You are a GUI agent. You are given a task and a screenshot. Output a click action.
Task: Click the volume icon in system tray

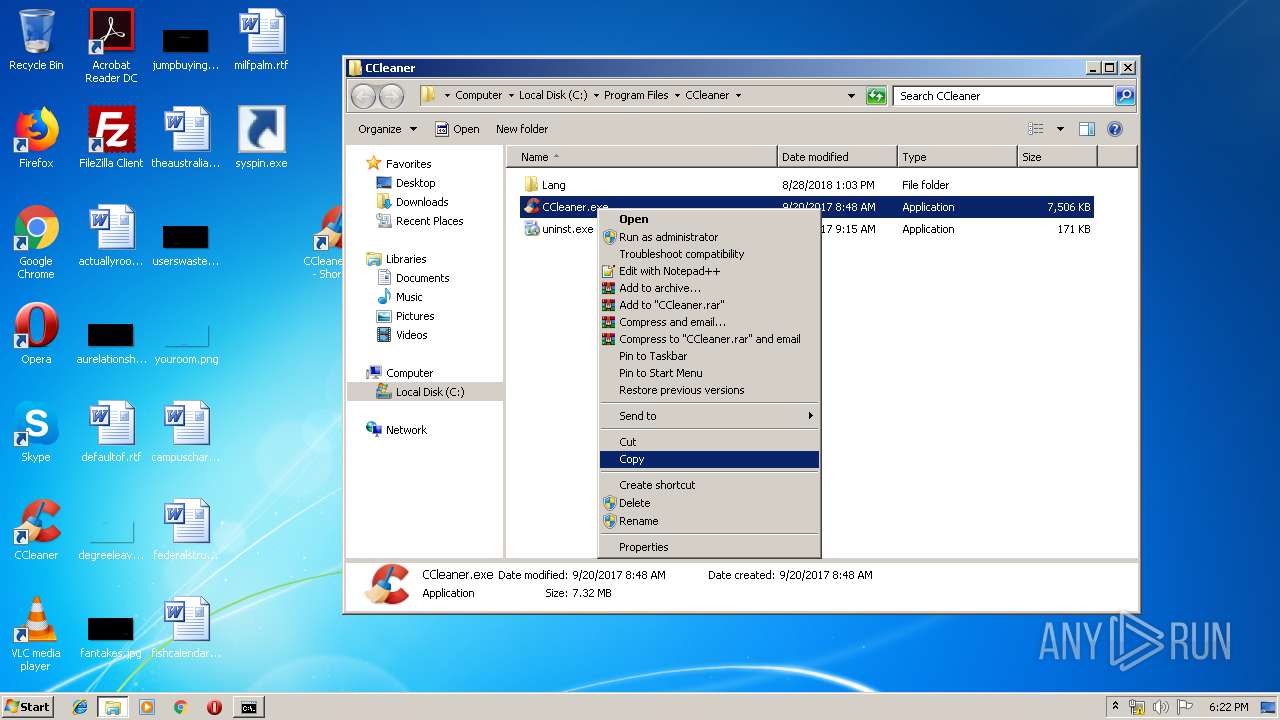(x=1161, y=707)
